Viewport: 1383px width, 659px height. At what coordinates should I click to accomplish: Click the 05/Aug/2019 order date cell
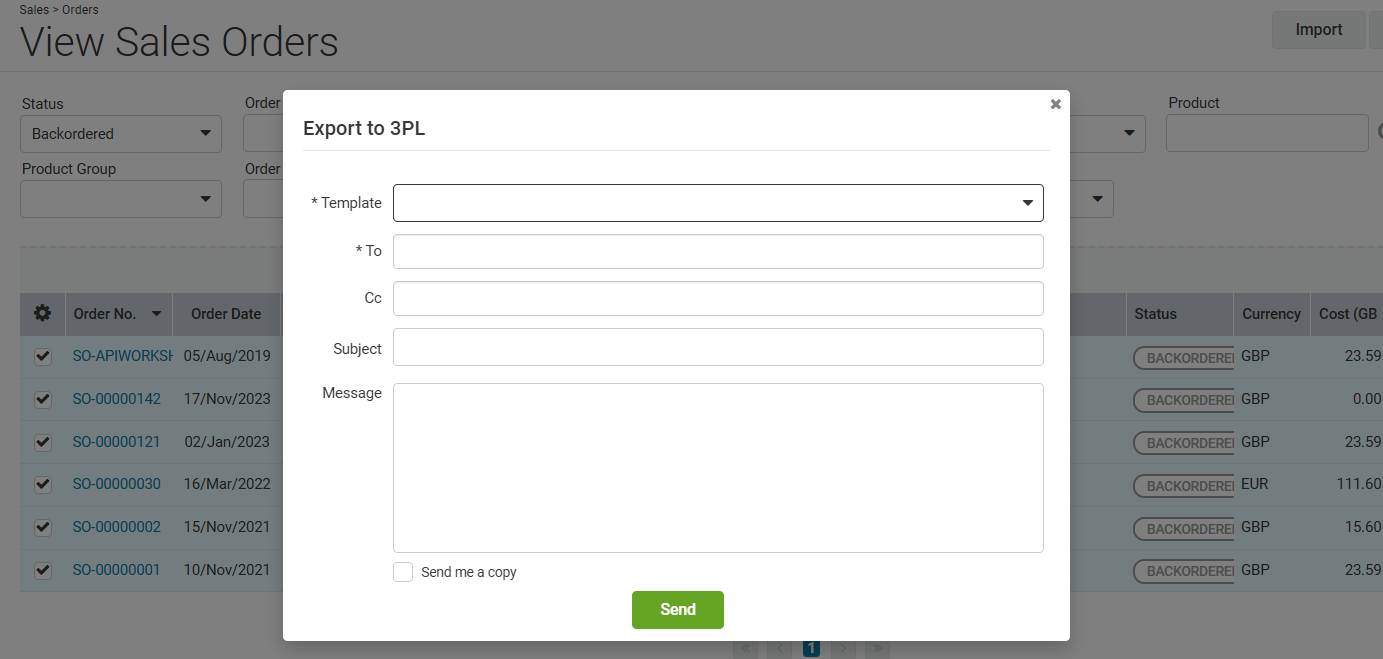227,356
